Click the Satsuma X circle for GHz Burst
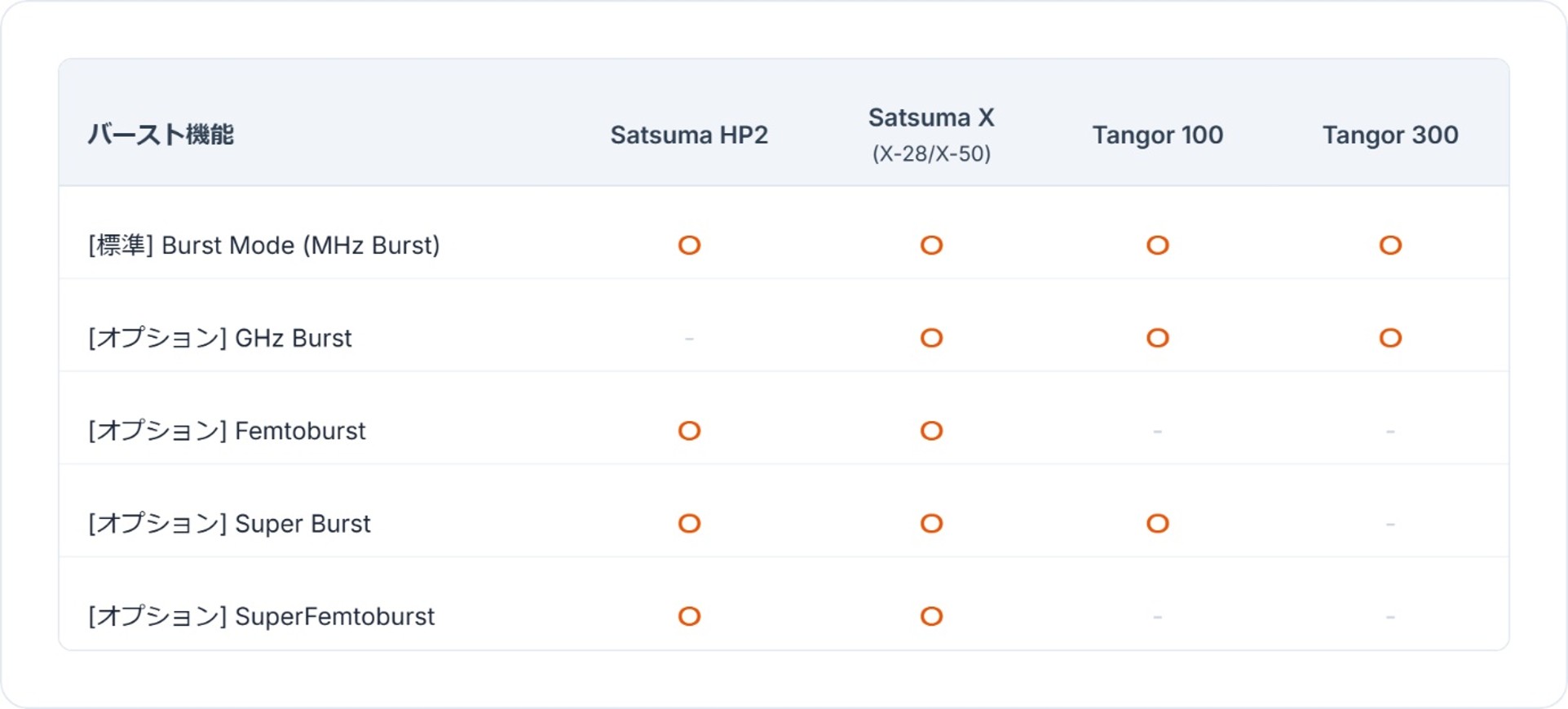 point(931,338)
